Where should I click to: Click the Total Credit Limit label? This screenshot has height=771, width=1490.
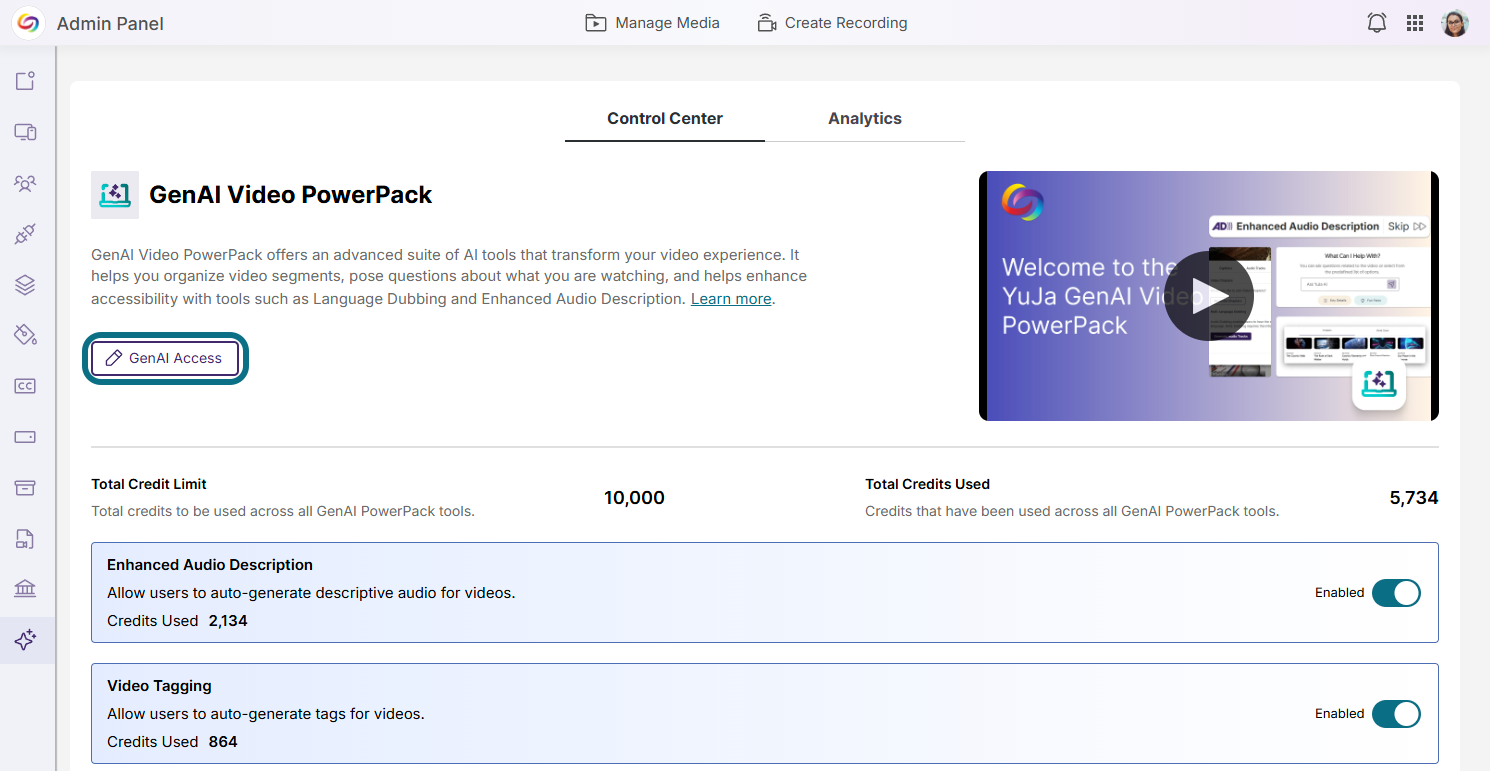149,484
